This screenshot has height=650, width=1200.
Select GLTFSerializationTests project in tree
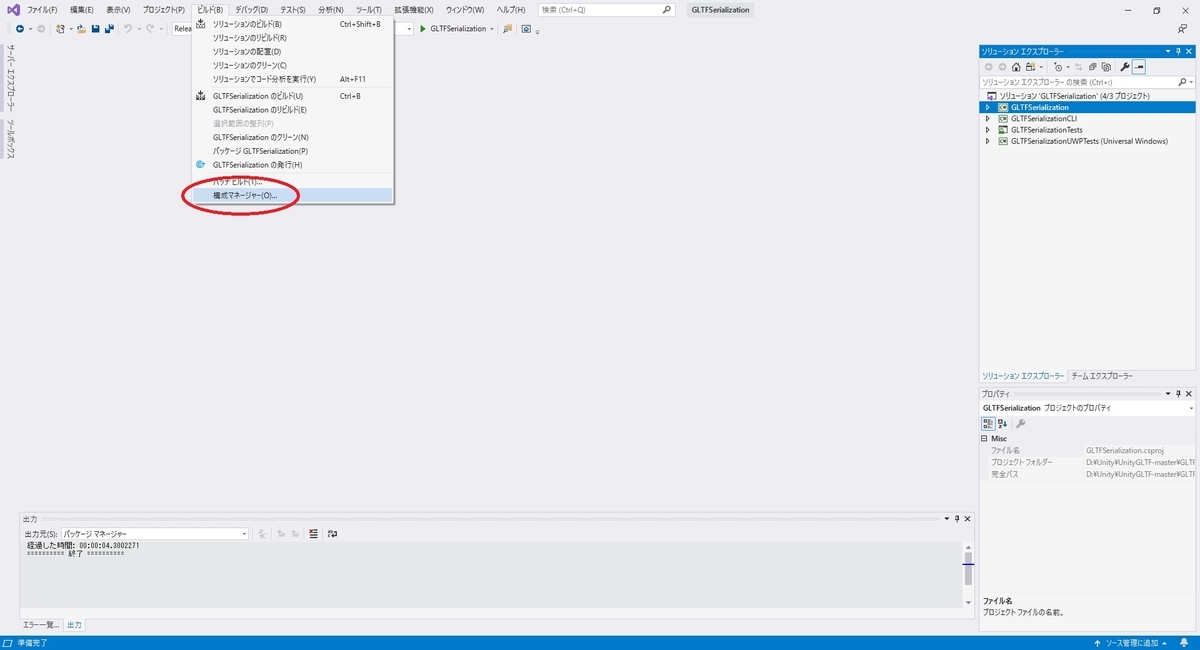point(1046,130)
